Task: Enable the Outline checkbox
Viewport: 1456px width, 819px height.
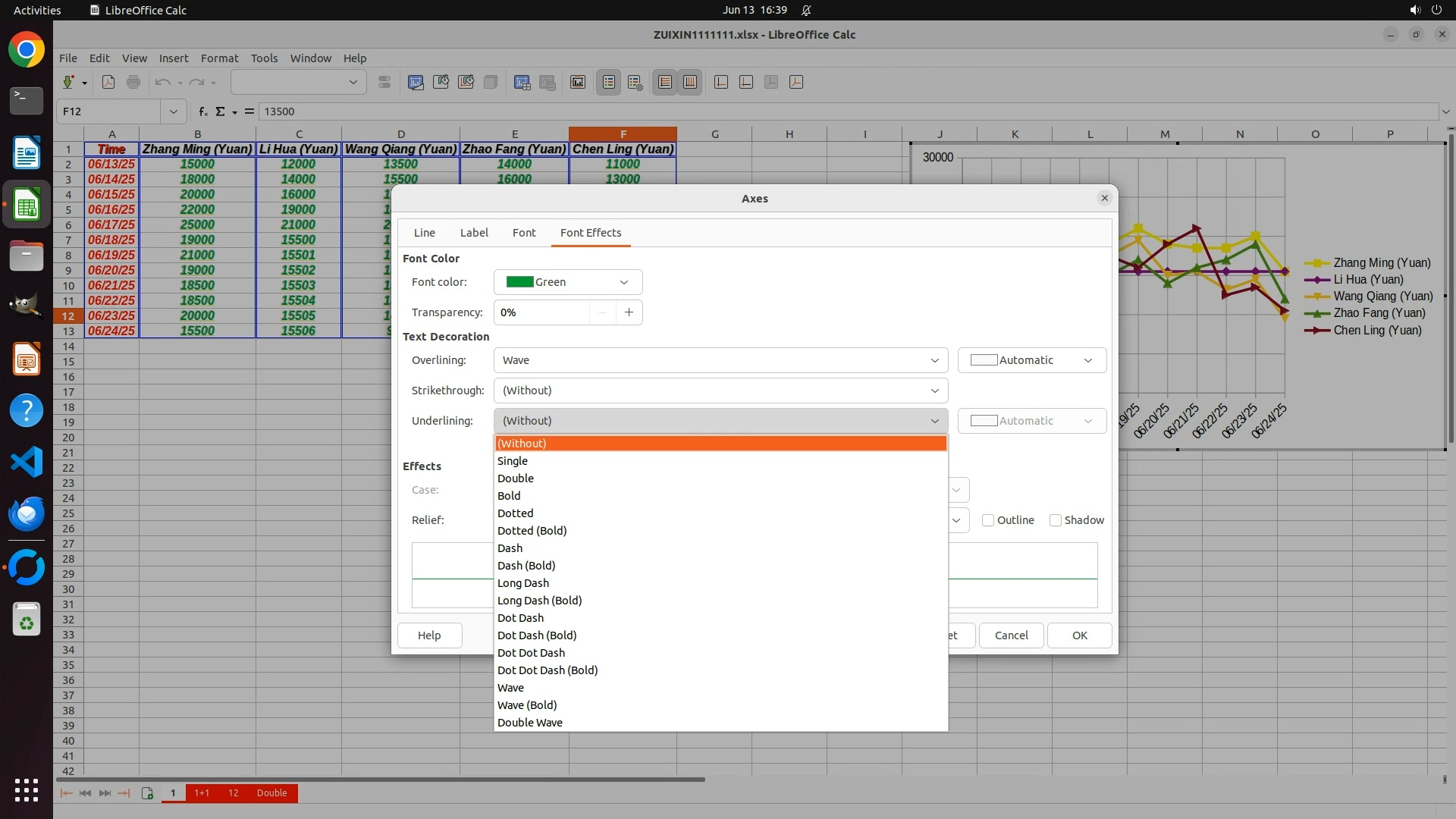Action: (988, 520)
